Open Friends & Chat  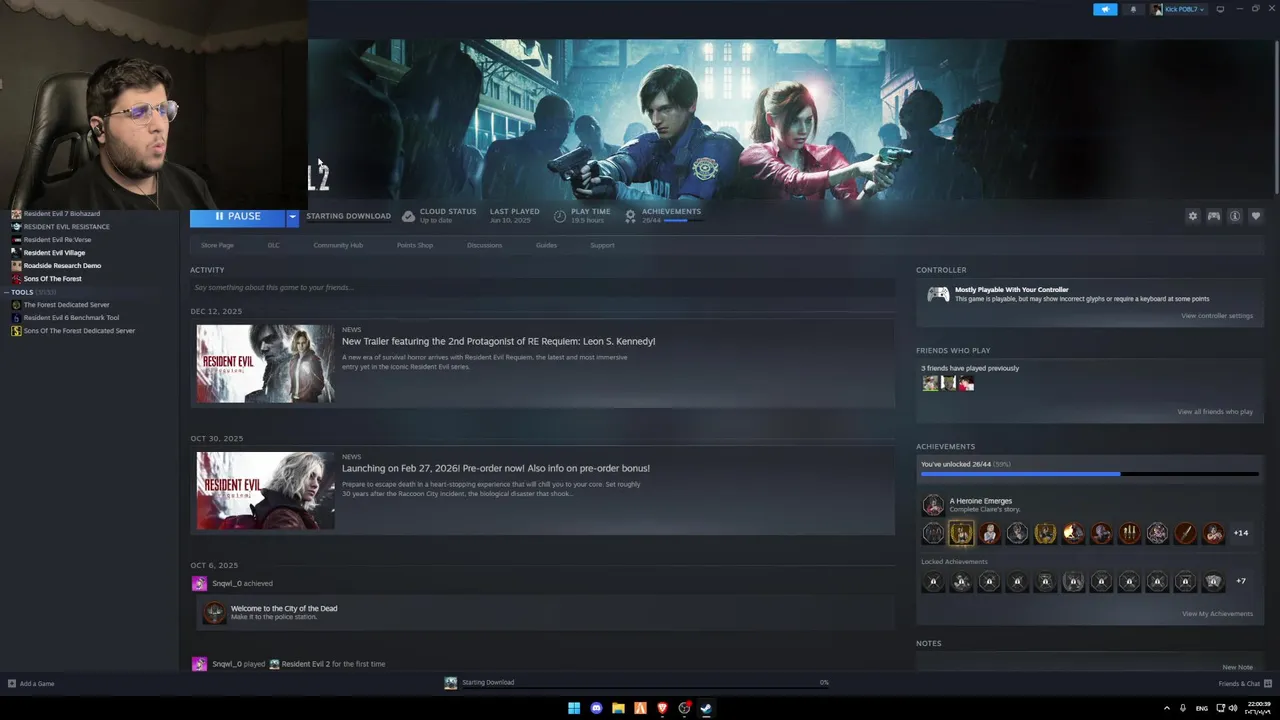click(1243, 684)
